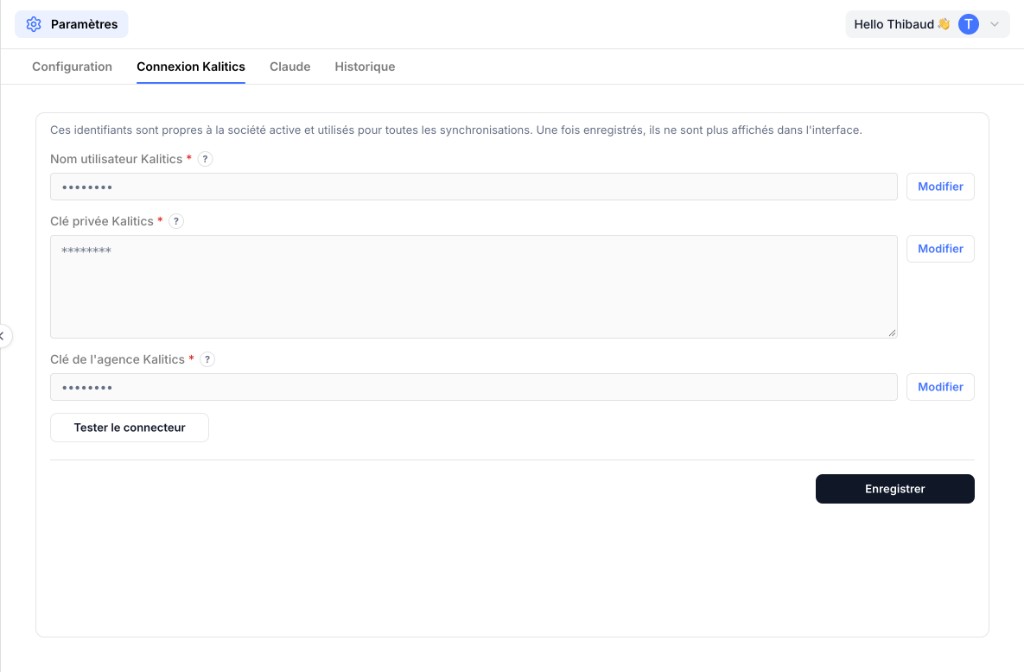Click the Paramètres gear icon
This screenshot has height=672, width=1024.
[33, 24]
